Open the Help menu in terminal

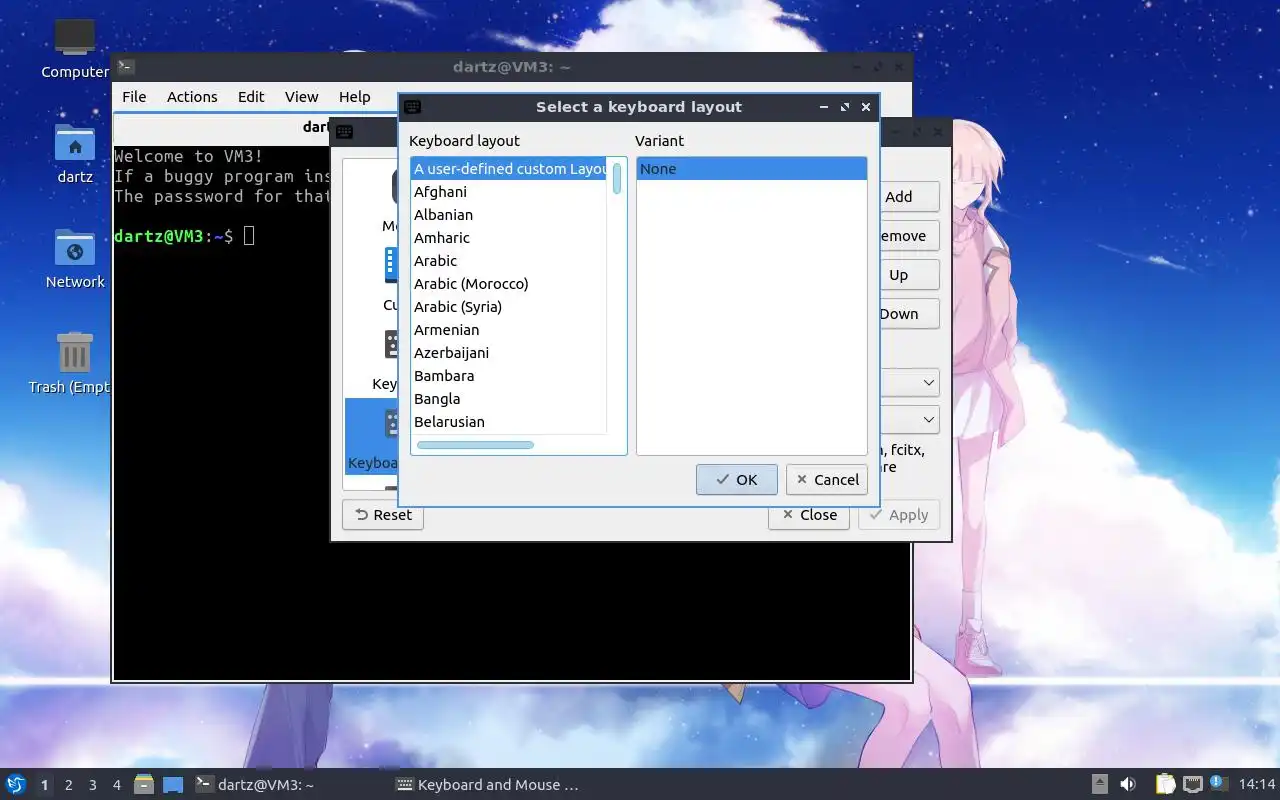(354, 97)
